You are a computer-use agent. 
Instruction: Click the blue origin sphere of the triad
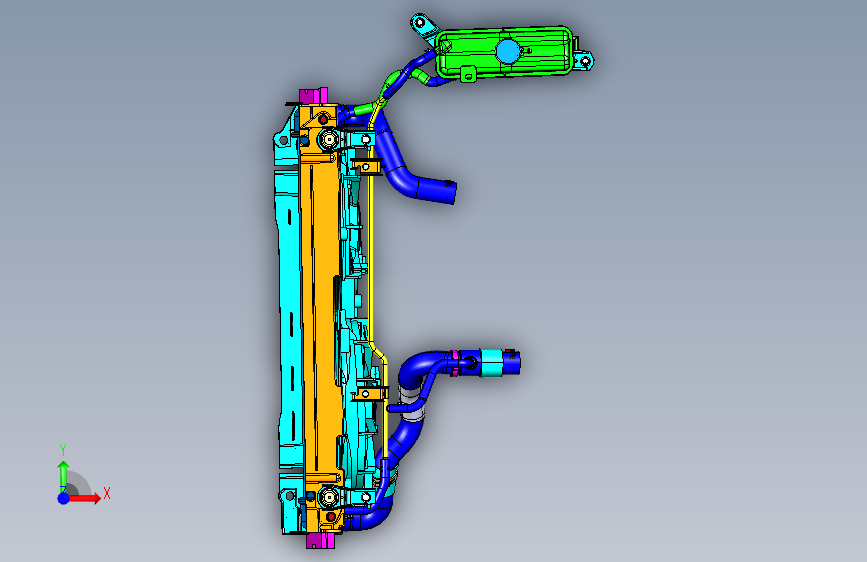(64, 498)
